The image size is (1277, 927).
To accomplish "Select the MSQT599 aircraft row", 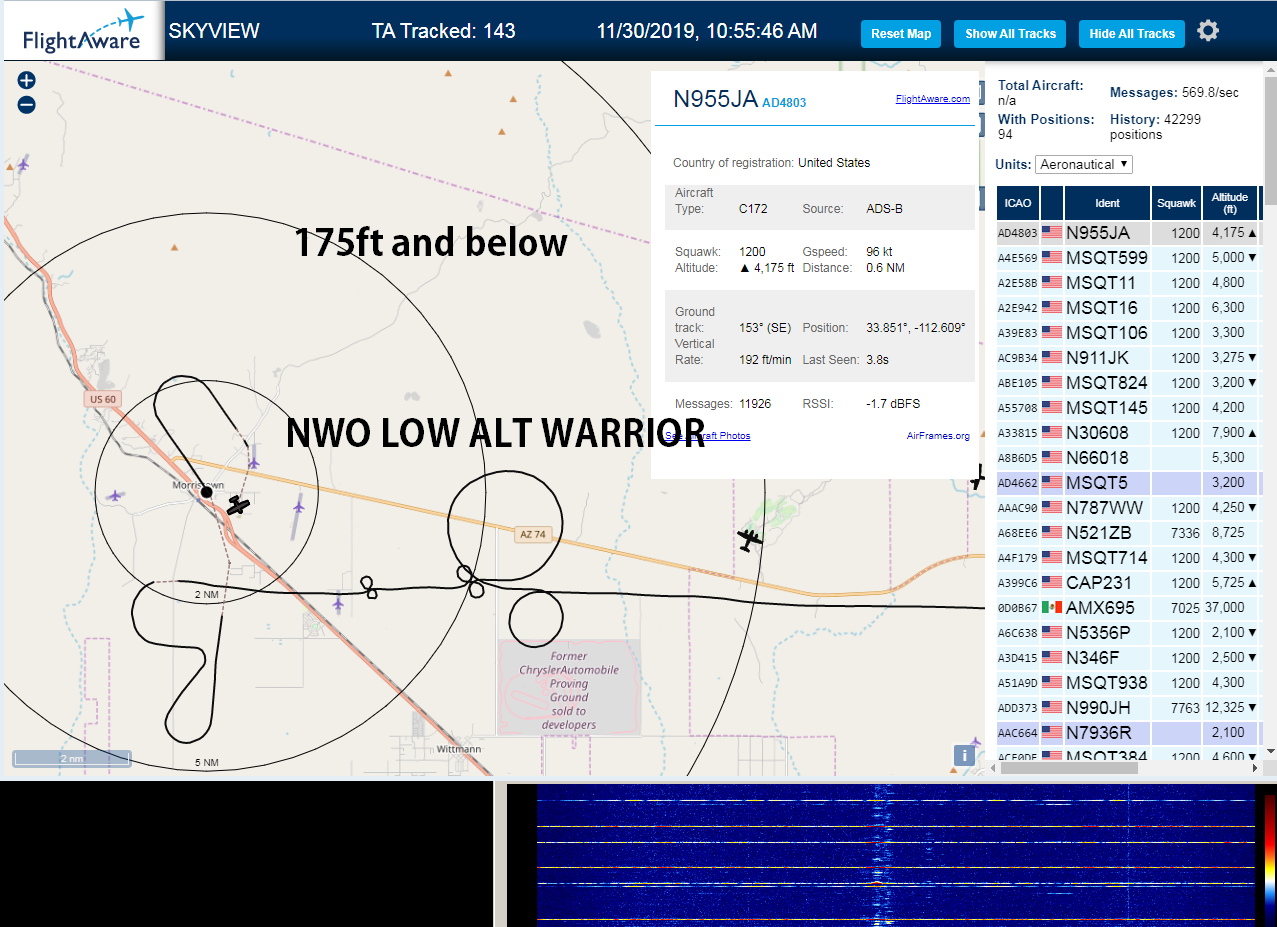I will (x=1128, y=258).
